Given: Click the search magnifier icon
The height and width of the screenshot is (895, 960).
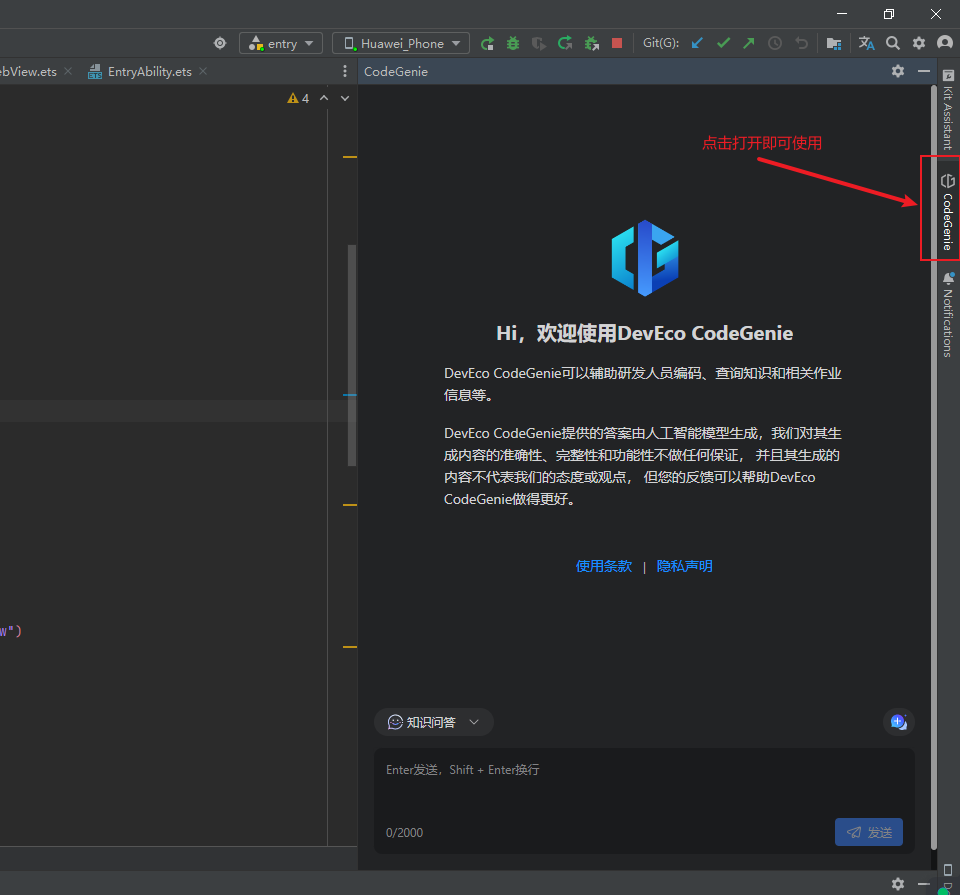Looking at the screenshot, I should 893,43.
